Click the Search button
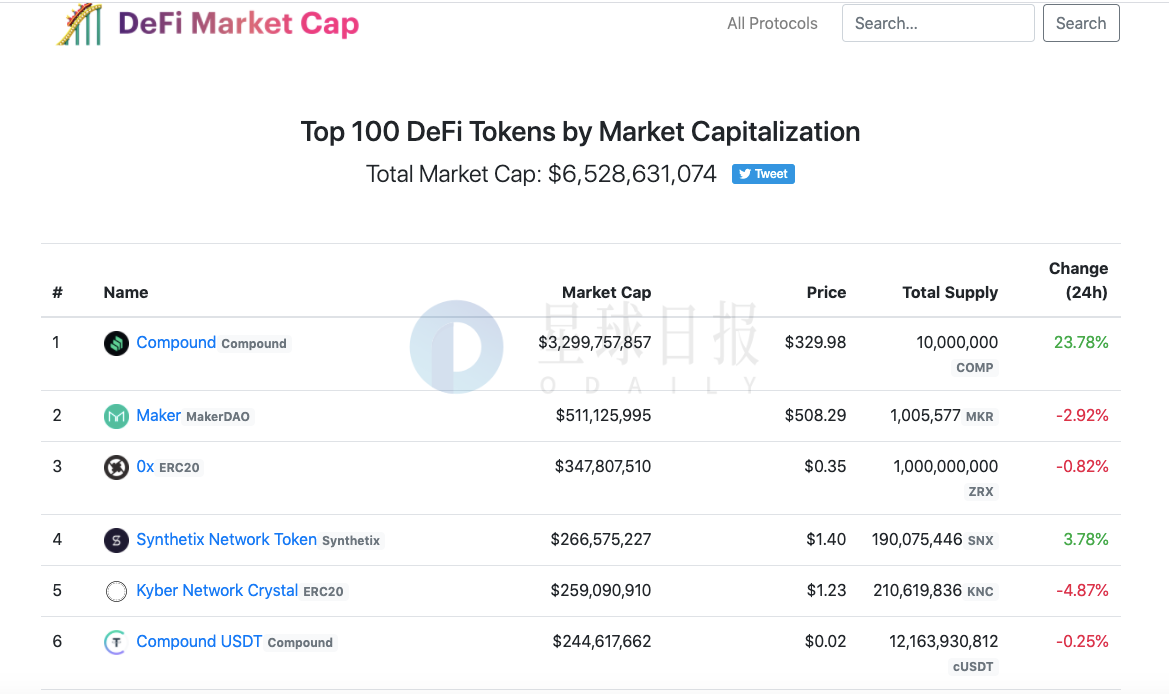 [1081, 23]
